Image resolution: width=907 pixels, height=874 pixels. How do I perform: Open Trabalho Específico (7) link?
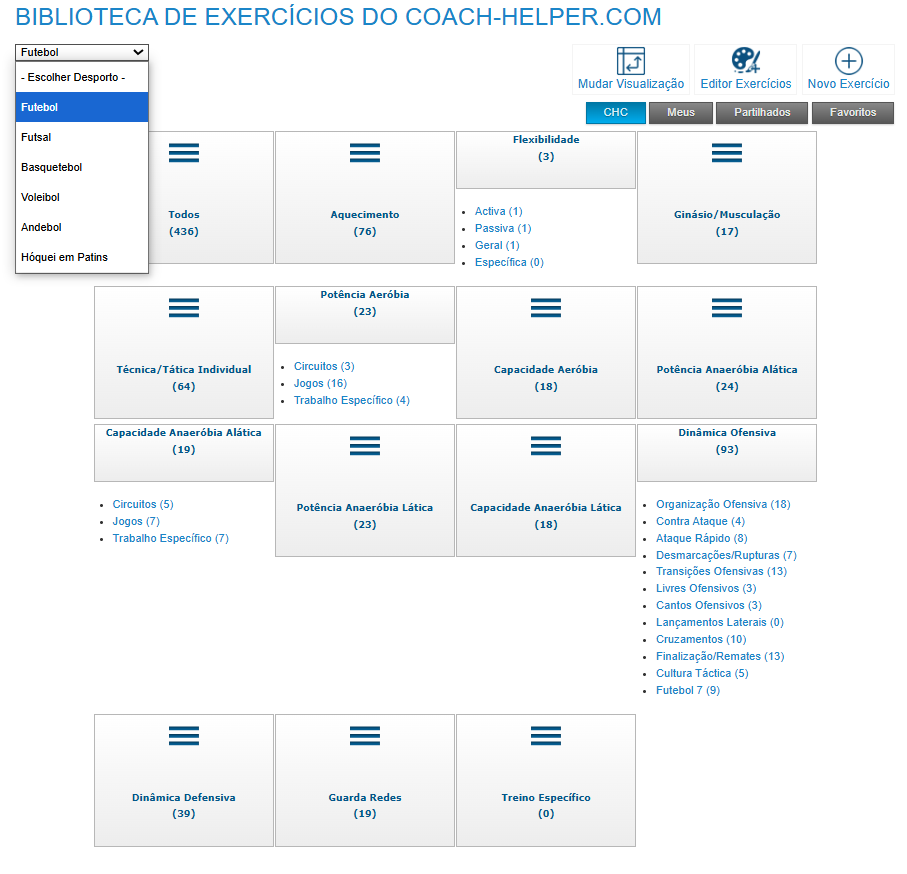point(171,539)
